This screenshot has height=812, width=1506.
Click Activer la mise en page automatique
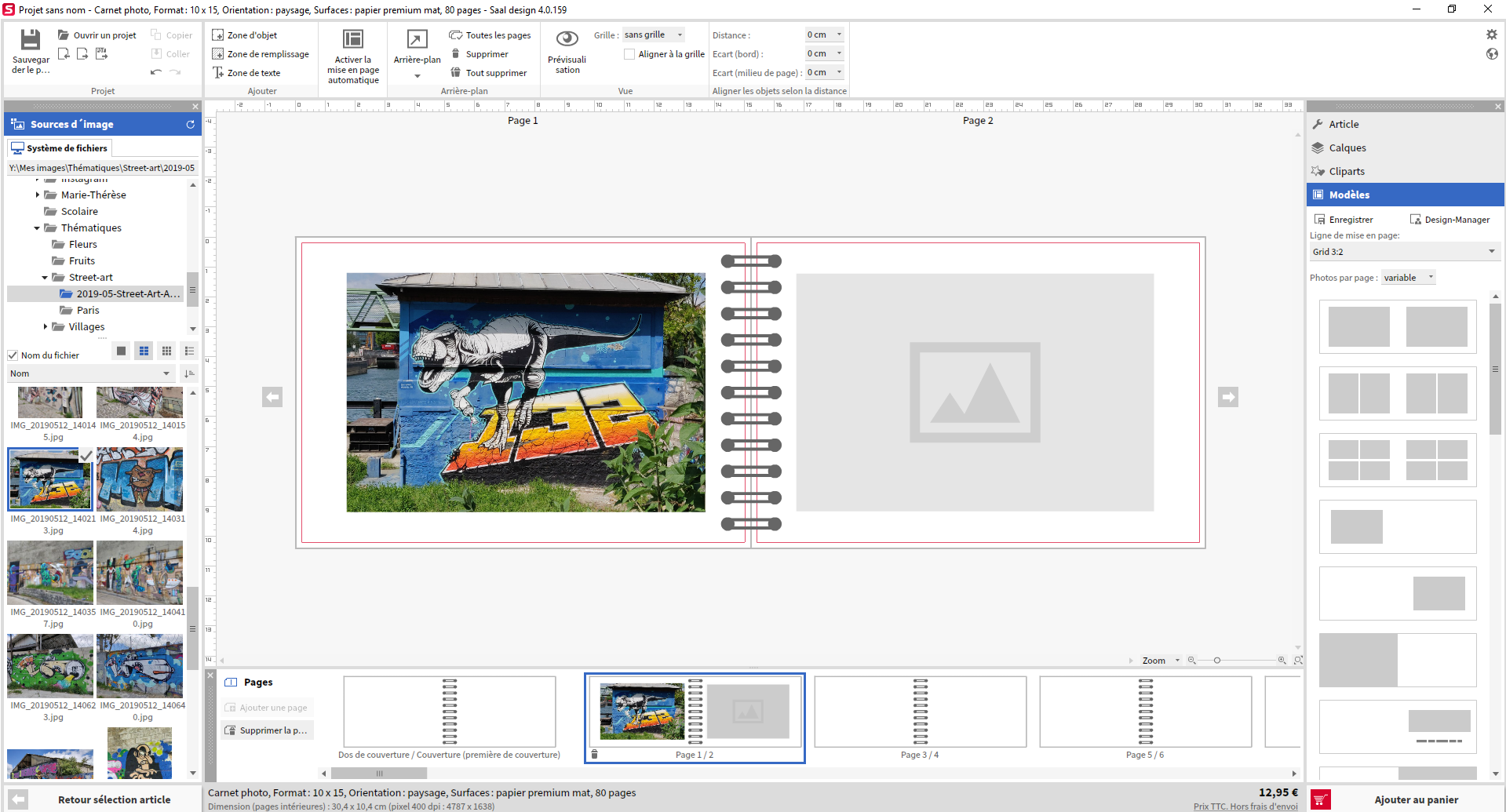353,39
